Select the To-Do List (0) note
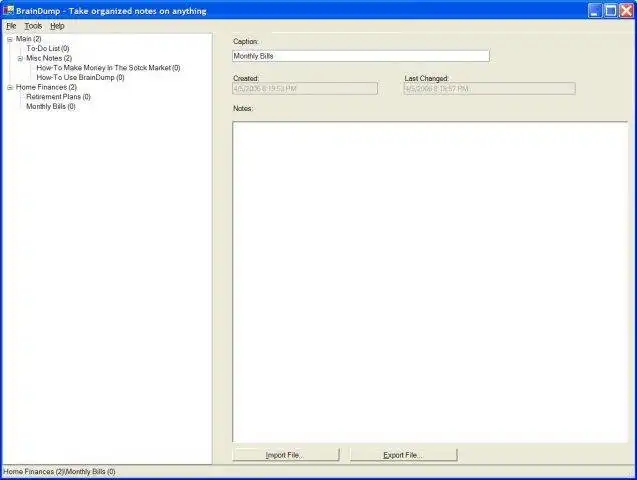This screenshot has height=480, width=637. click(x=48, y=48)
